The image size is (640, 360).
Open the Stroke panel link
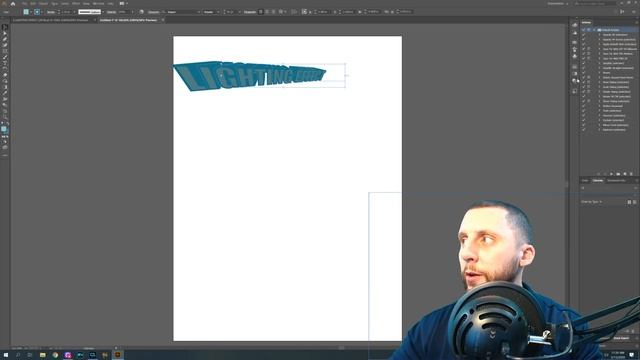pos(51,12)
